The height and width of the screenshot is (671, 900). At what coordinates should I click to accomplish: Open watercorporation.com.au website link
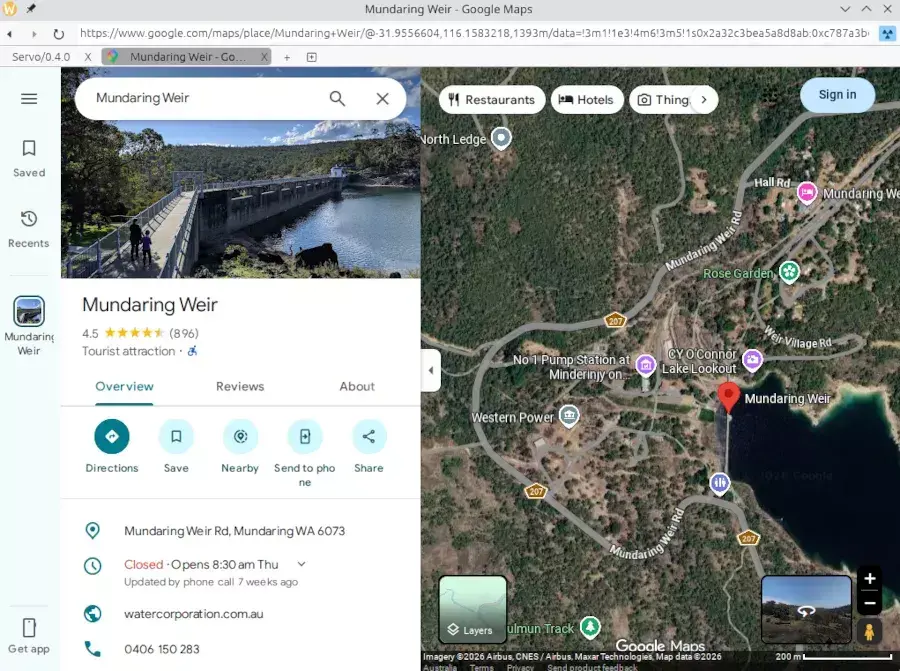tap(193, 614)
